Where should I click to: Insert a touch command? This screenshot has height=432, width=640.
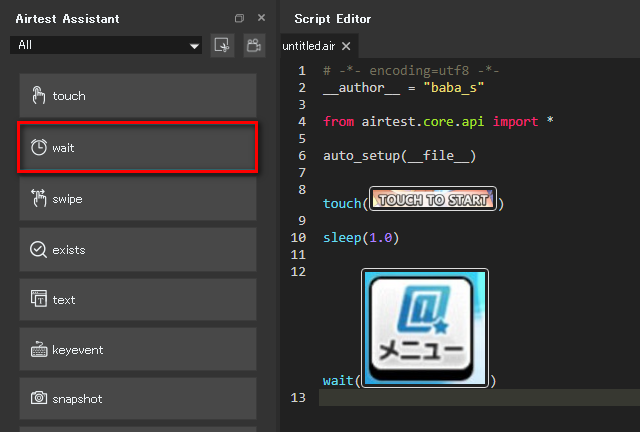point(138,96)
